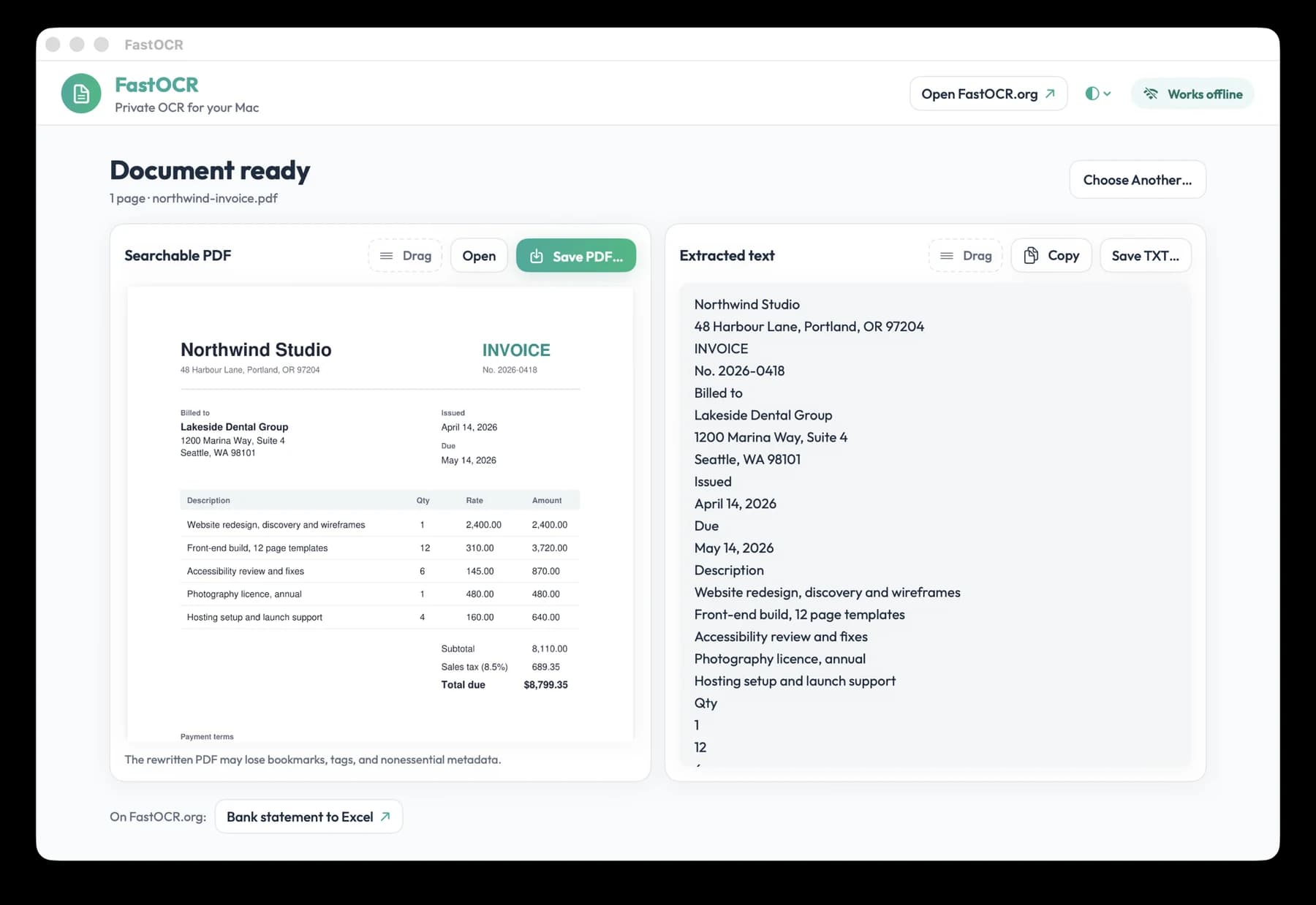Click the Extracted text Drag handle
Screen dimensions: 1316x905
click(966, 256)
